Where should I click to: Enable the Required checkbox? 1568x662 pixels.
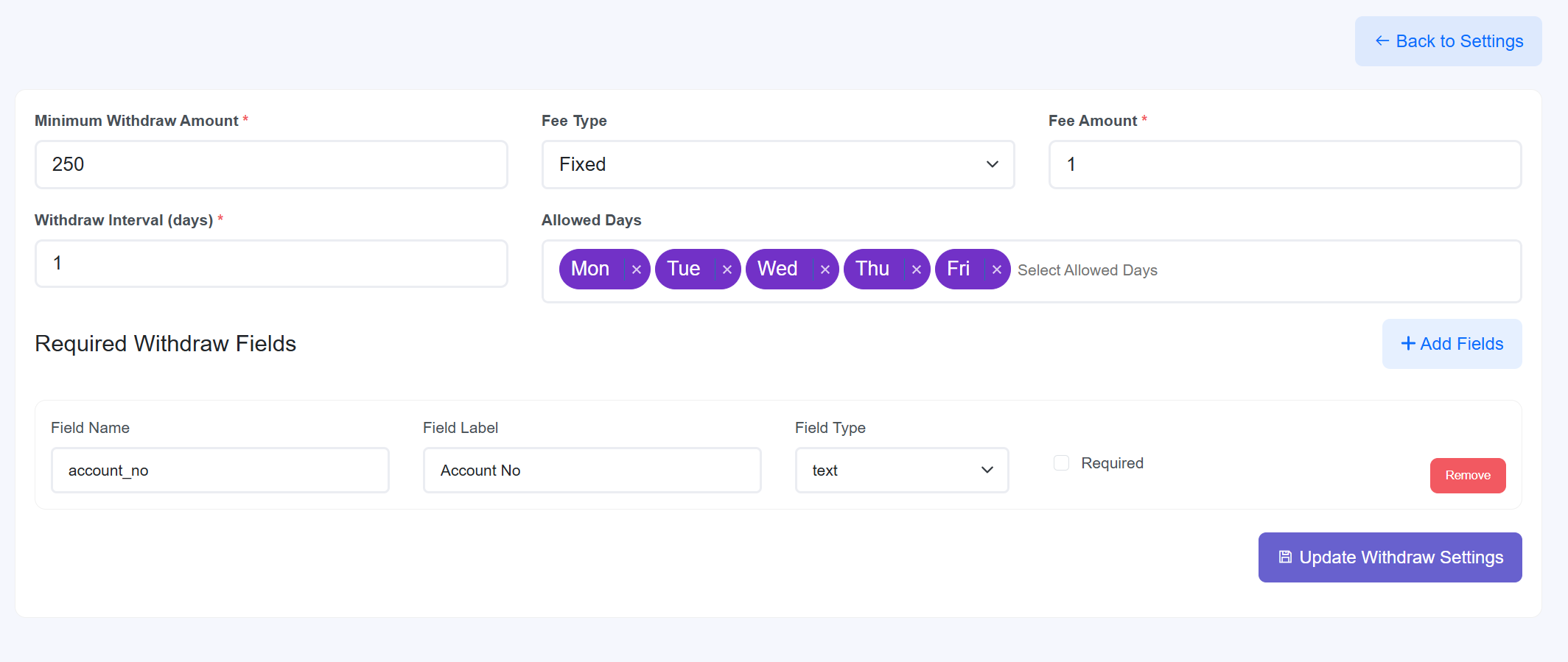point(1061,463)
